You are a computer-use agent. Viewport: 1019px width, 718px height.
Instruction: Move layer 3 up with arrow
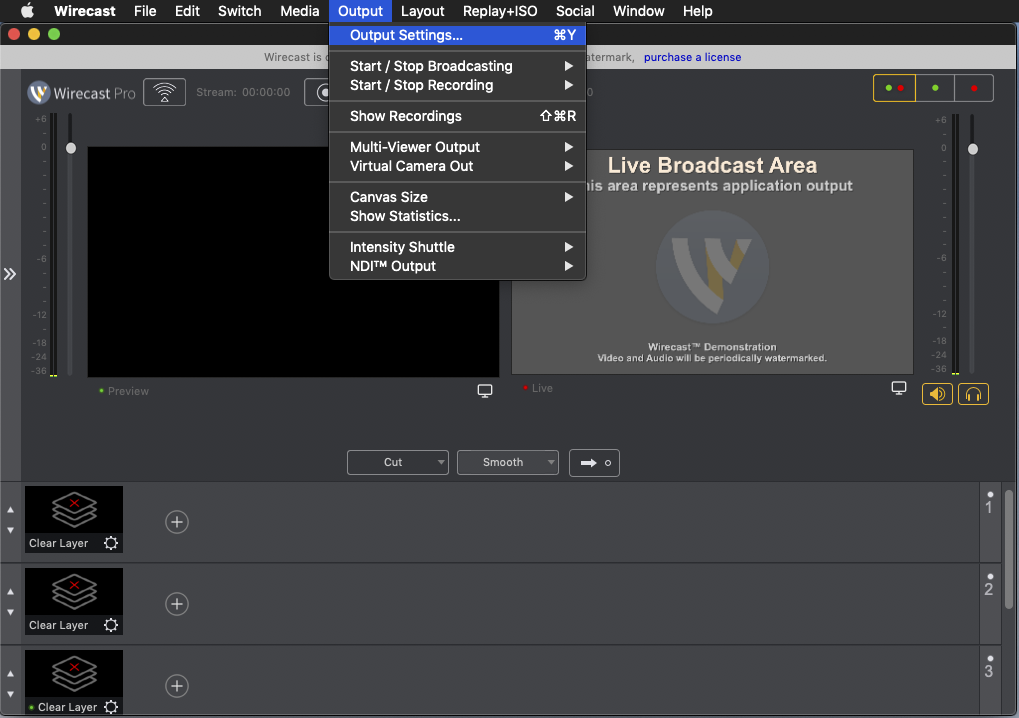[x=10, y=674]
